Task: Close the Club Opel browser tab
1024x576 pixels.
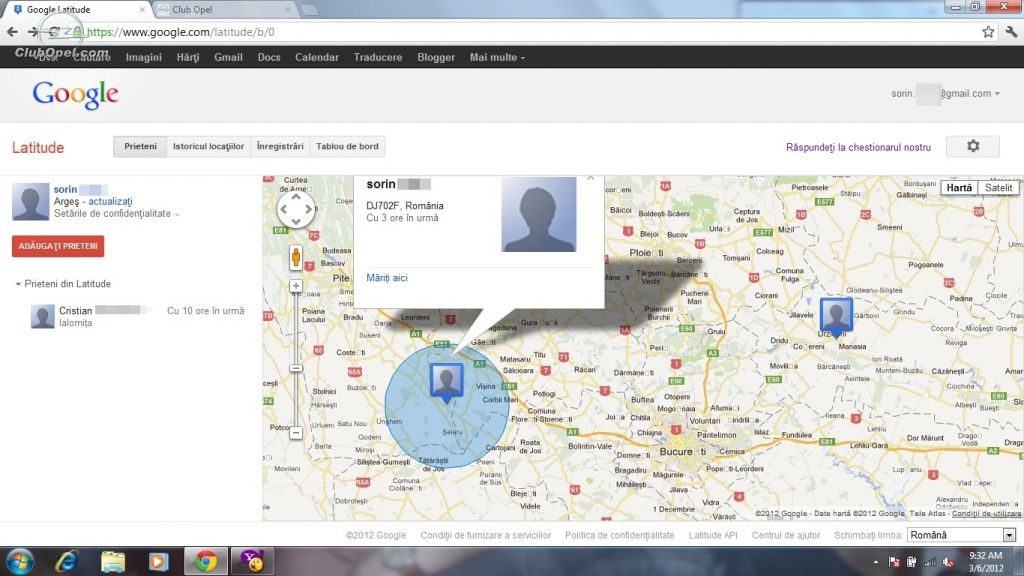Action: [x=287, y=10]
